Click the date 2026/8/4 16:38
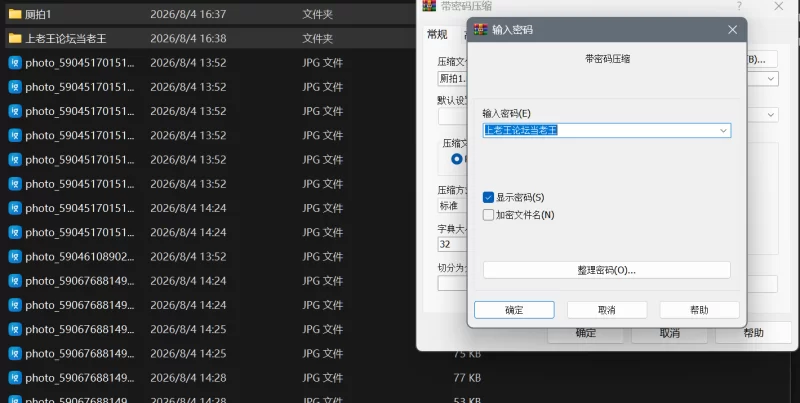 pos(188,38)
